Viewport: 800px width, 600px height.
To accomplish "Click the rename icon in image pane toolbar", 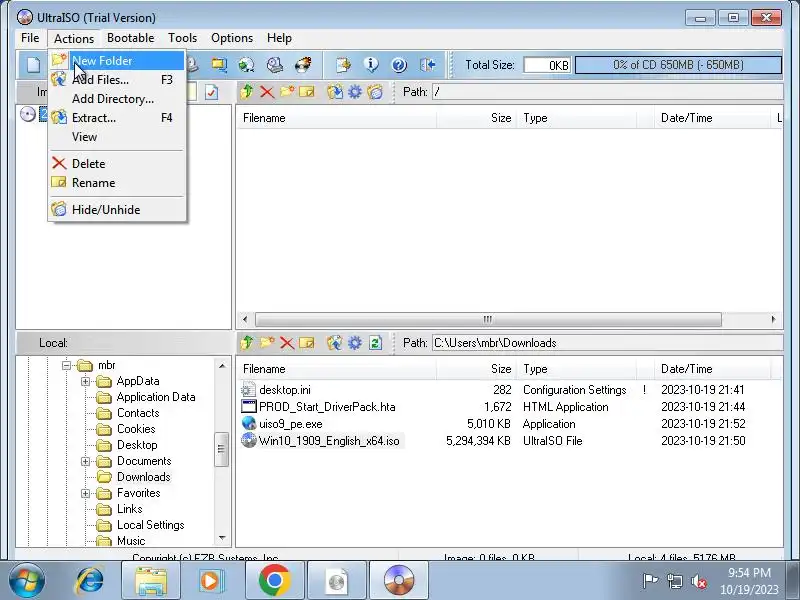I will [x=307, y=92].
